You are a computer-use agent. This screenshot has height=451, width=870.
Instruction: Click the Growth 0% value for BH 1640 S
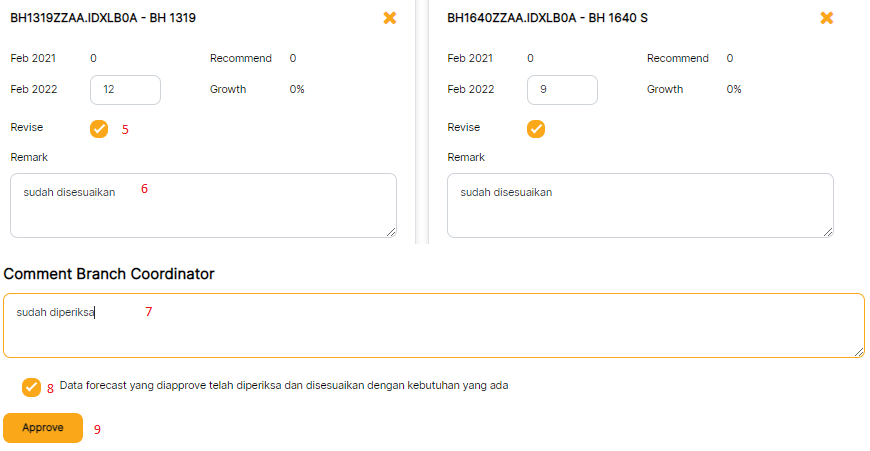(x=734, y=90)
